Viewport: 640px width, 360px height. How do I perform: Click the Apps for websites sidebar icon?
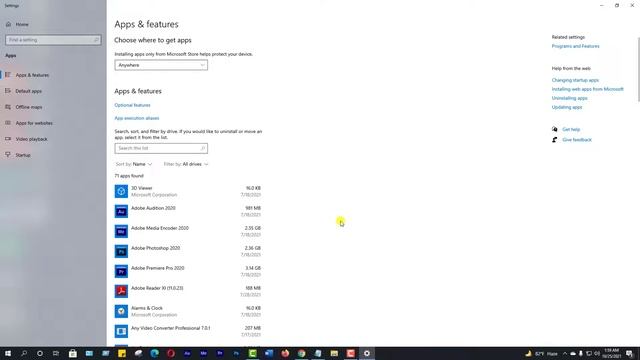(8, 122)
